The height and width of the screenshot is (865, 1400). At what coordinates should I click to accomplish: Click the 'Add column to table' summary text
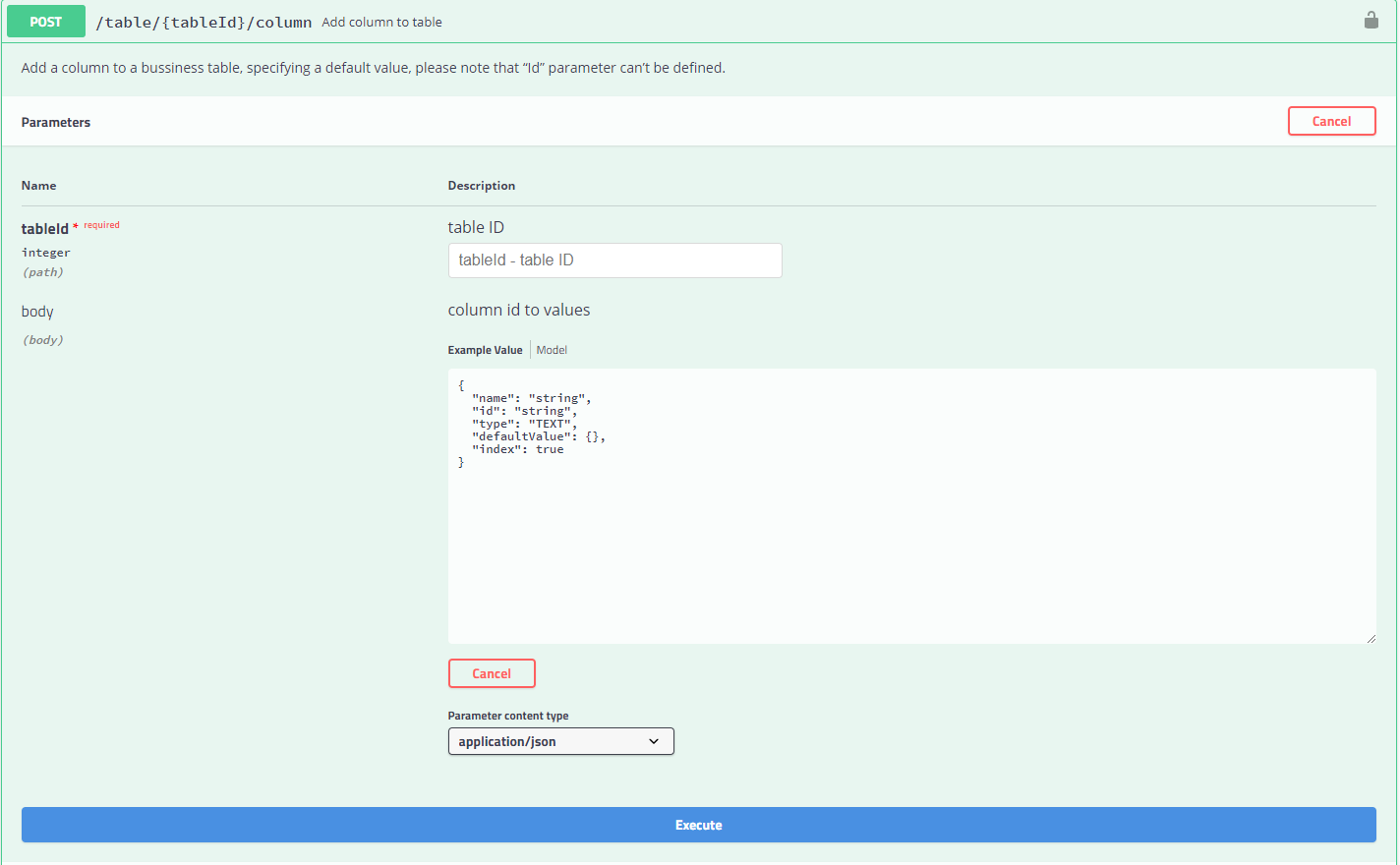[381, 21]
